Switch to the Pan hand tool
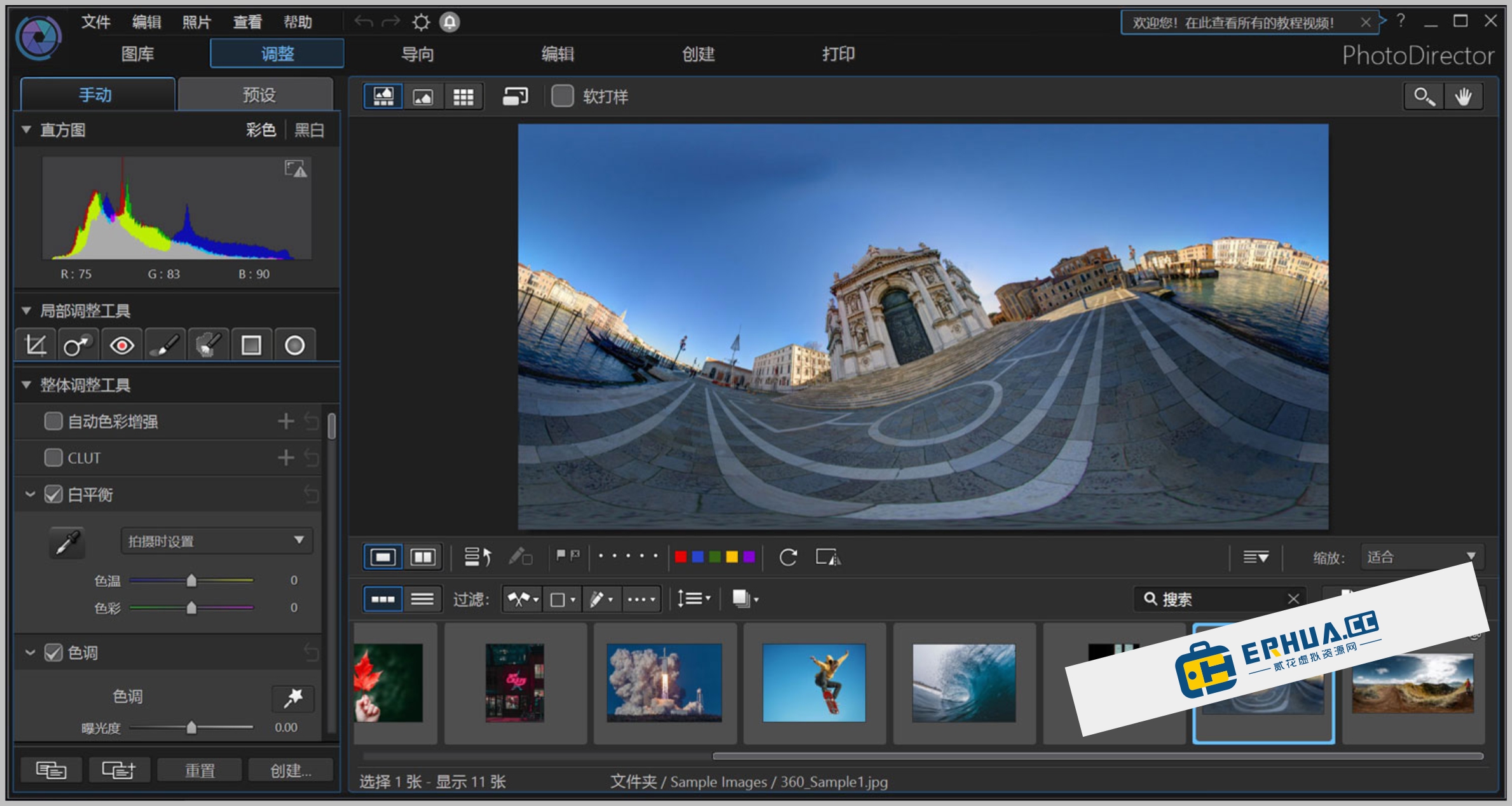This screenshot has width=1512, height=806. [1464, 96]
